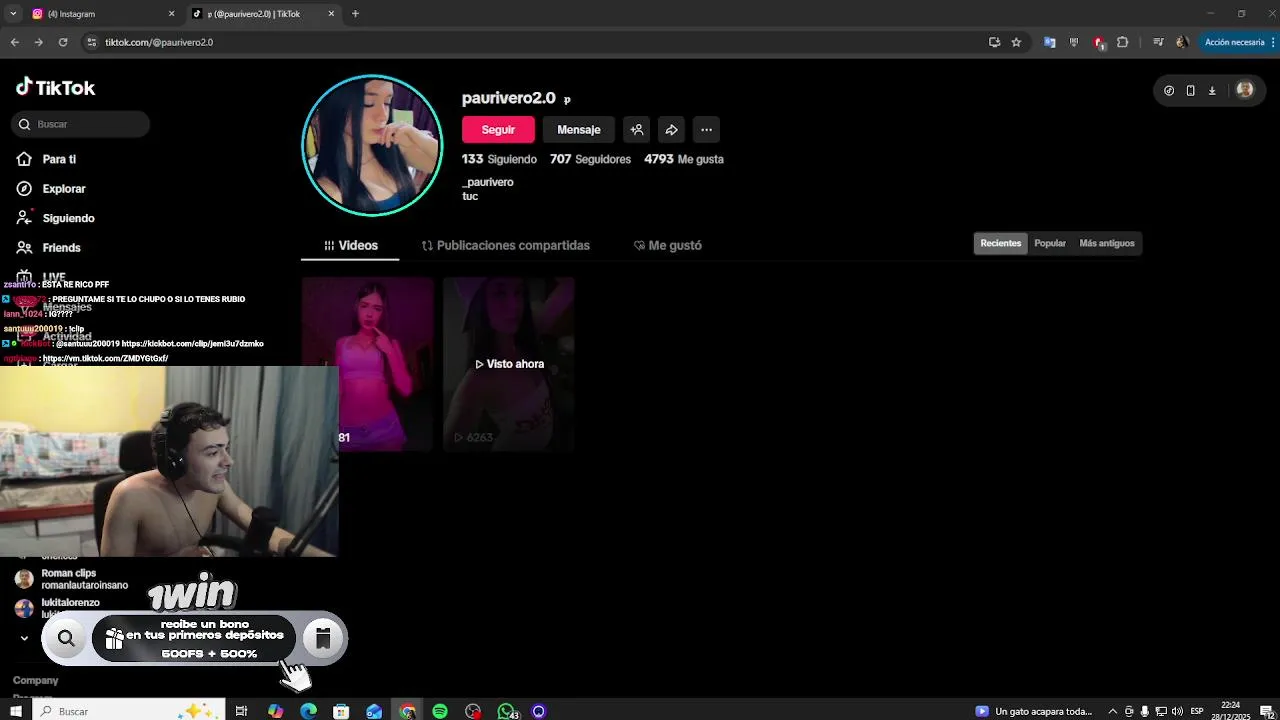Screen dimensions: 1280x720
Task: Open the Para ti feed
Action: [59, 159]
